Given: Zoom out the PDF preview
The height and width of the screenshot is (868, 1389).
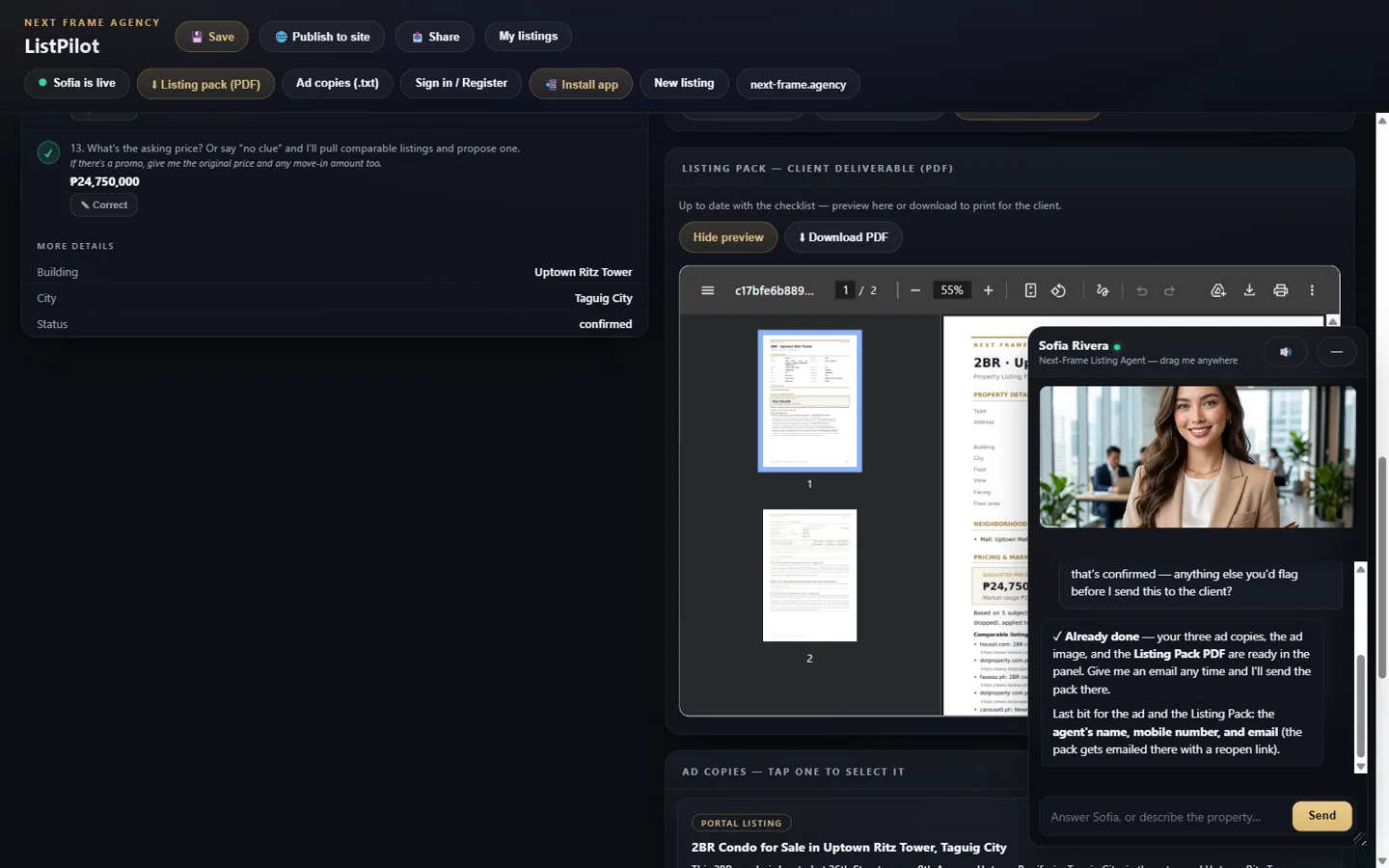Looking at the screenshot, I should click(915, 290).
